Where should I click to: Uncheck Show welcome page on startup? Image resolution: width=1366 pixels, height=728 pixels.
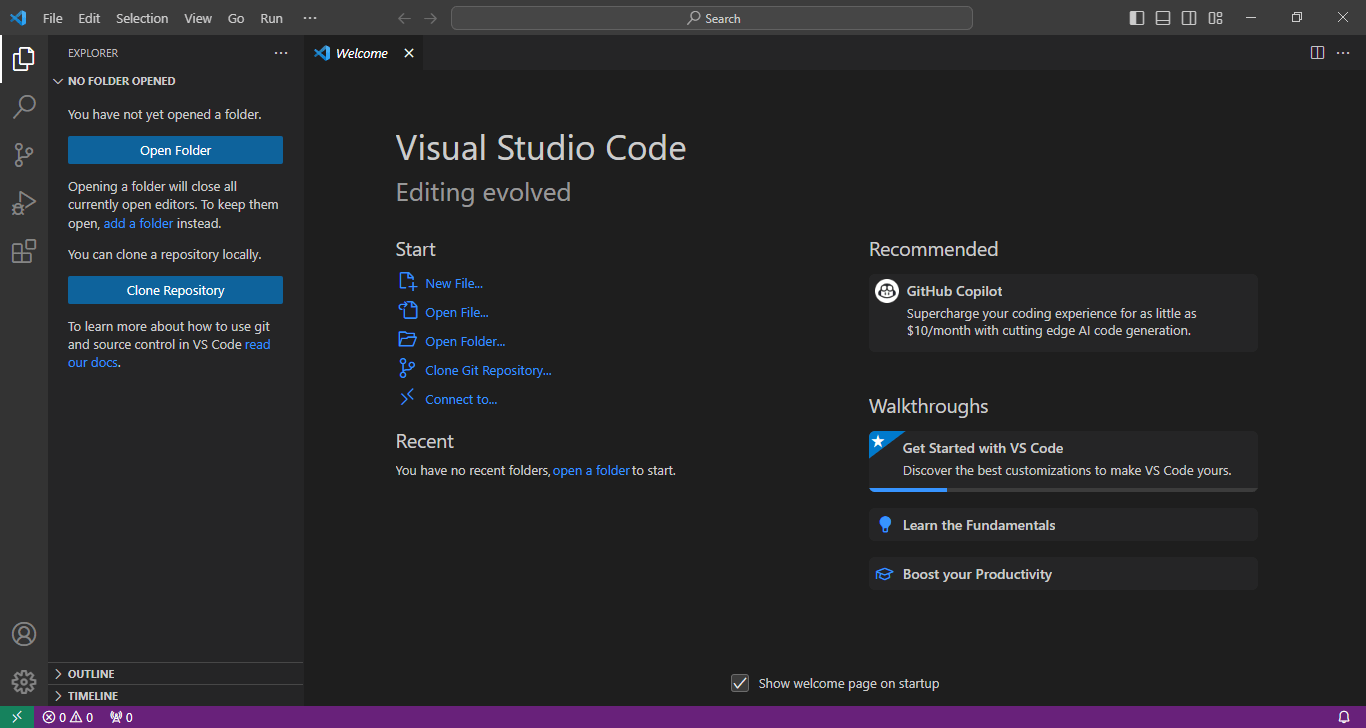[740, 683]
